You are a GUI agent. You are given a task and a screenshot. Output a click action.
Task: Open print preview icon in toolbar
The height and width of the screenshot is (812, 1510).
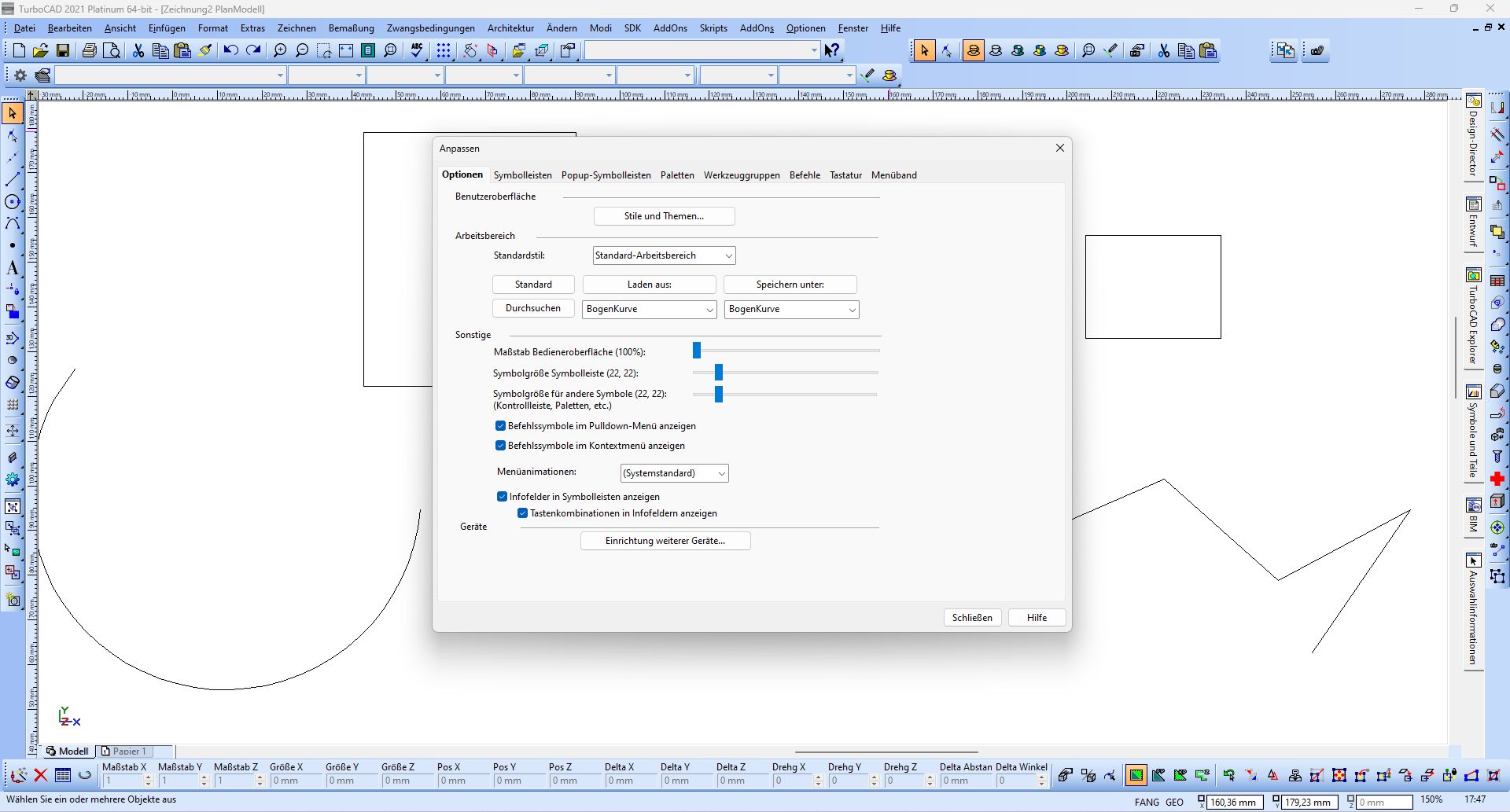[x=112, y=51]
